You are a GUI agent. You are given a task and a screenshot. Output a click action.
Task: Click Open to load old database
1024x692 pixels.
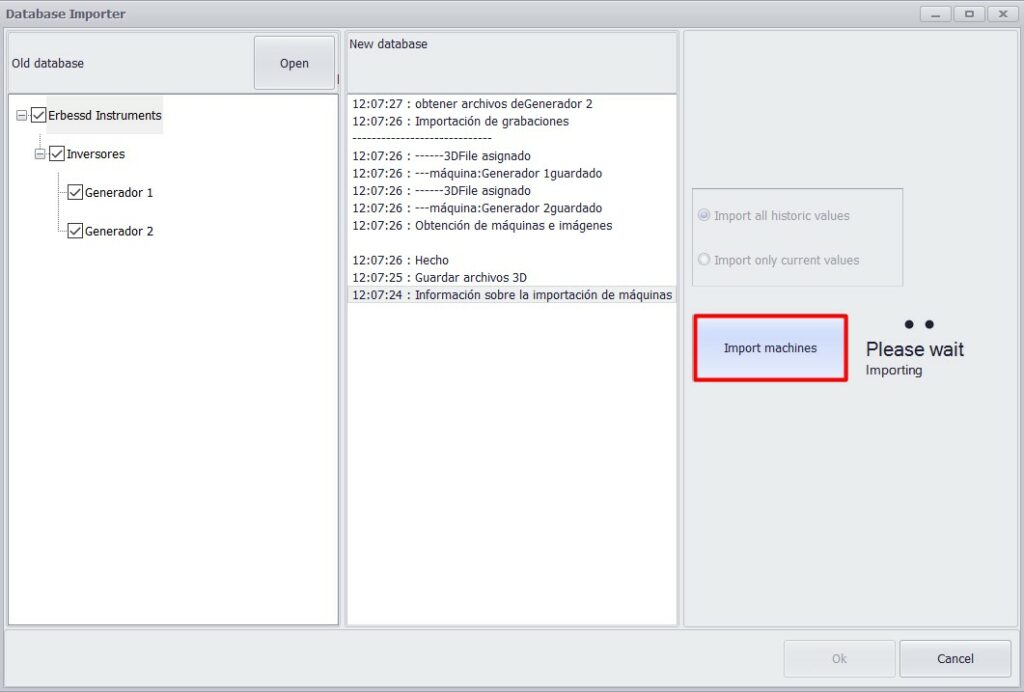pyautogui.click(x=294, y=63)
